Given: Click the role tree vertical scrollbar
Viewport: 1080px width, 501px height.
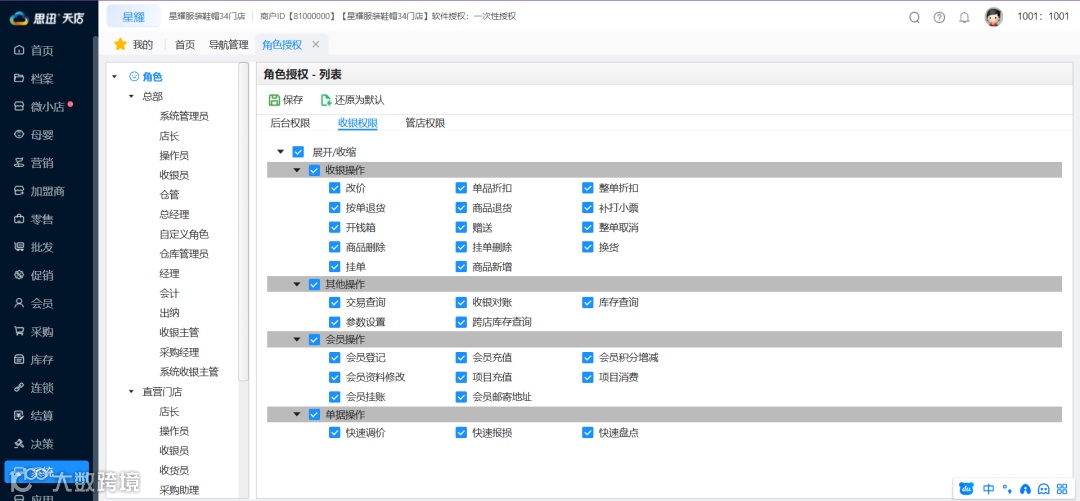Looking at the screenshot, I should tap(243, 221).
